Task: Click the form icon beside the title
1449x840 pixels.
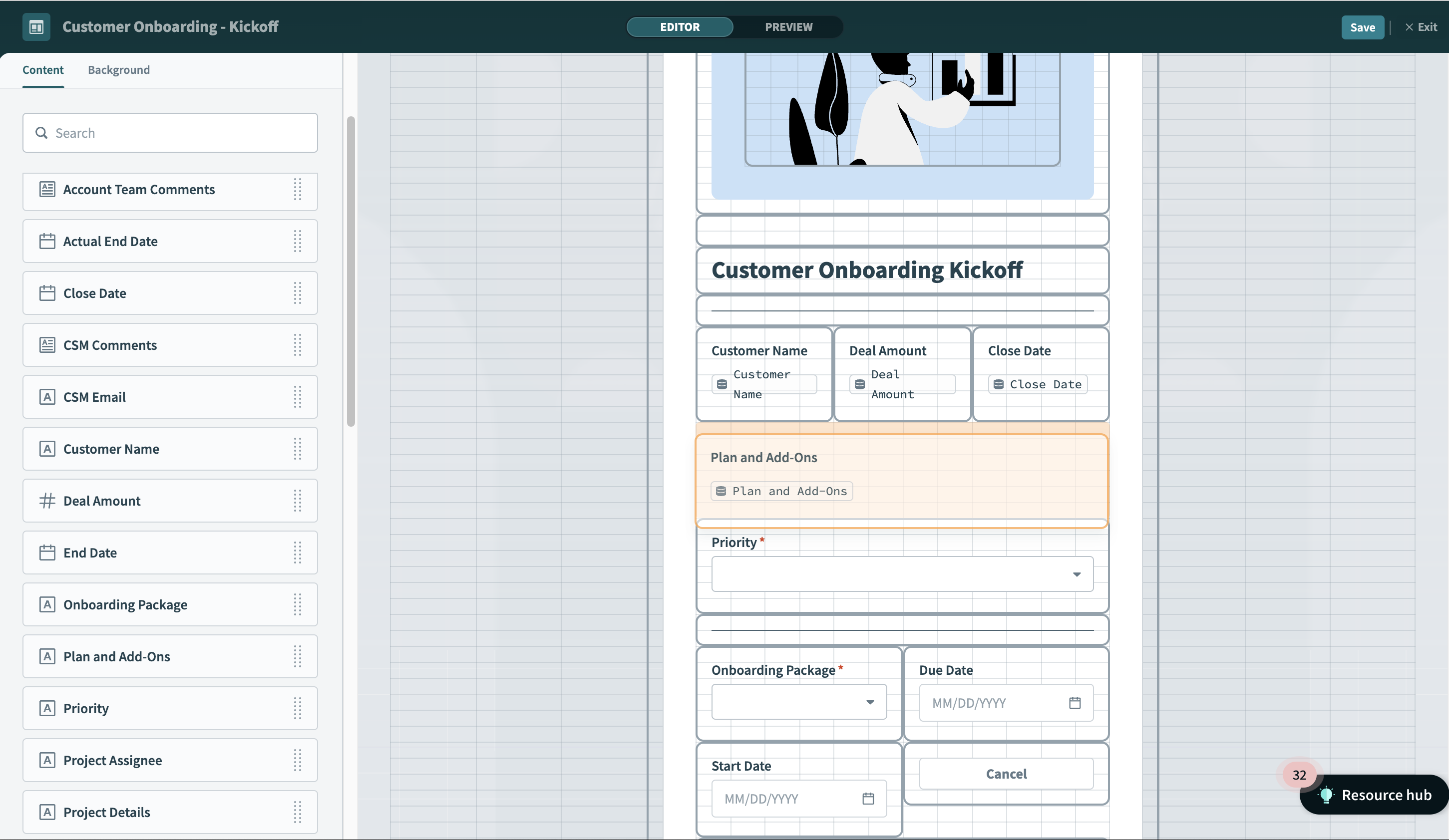Action: (36, 27)
